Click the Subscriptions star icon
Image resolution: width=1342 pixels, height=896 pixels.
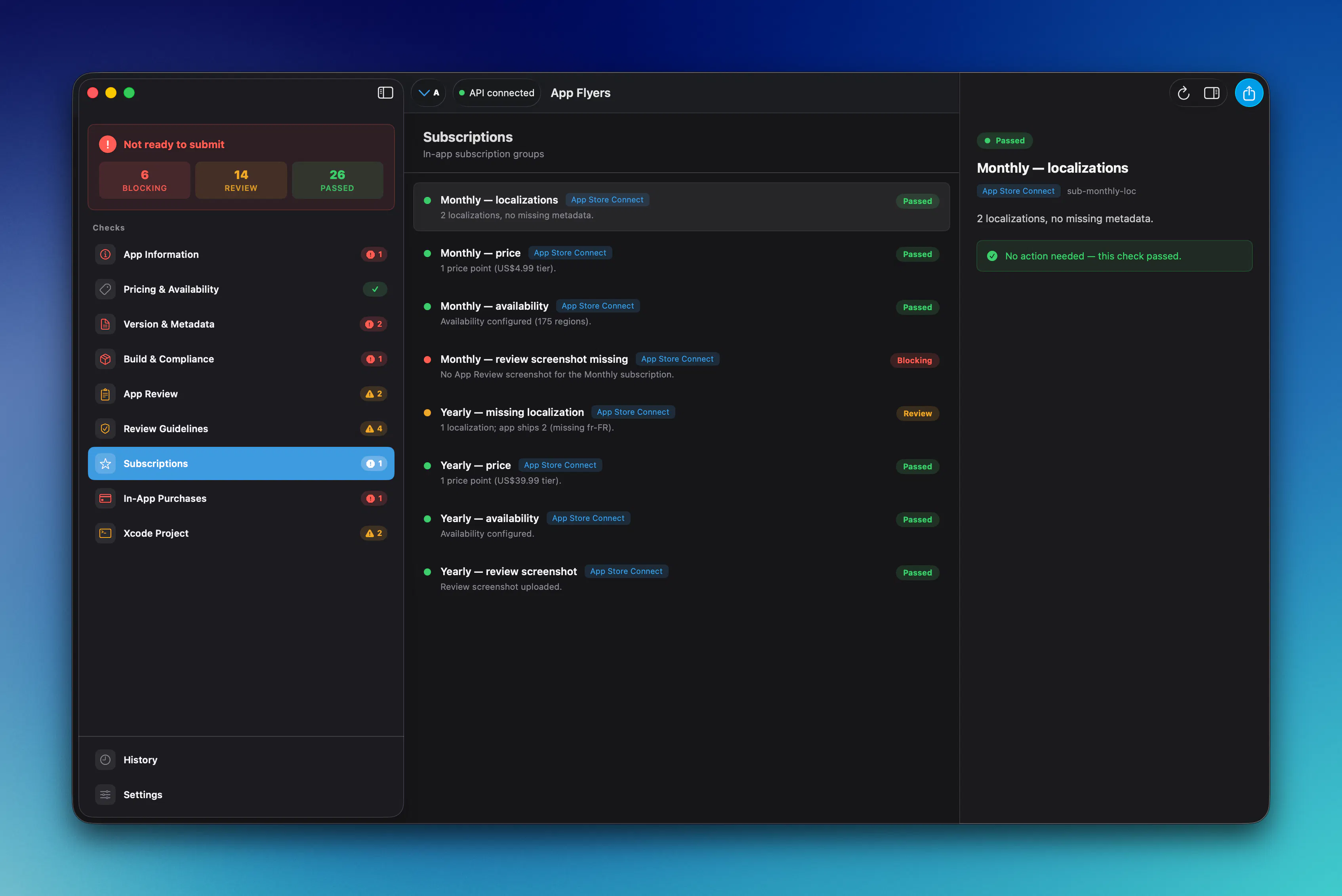(105, 463)
